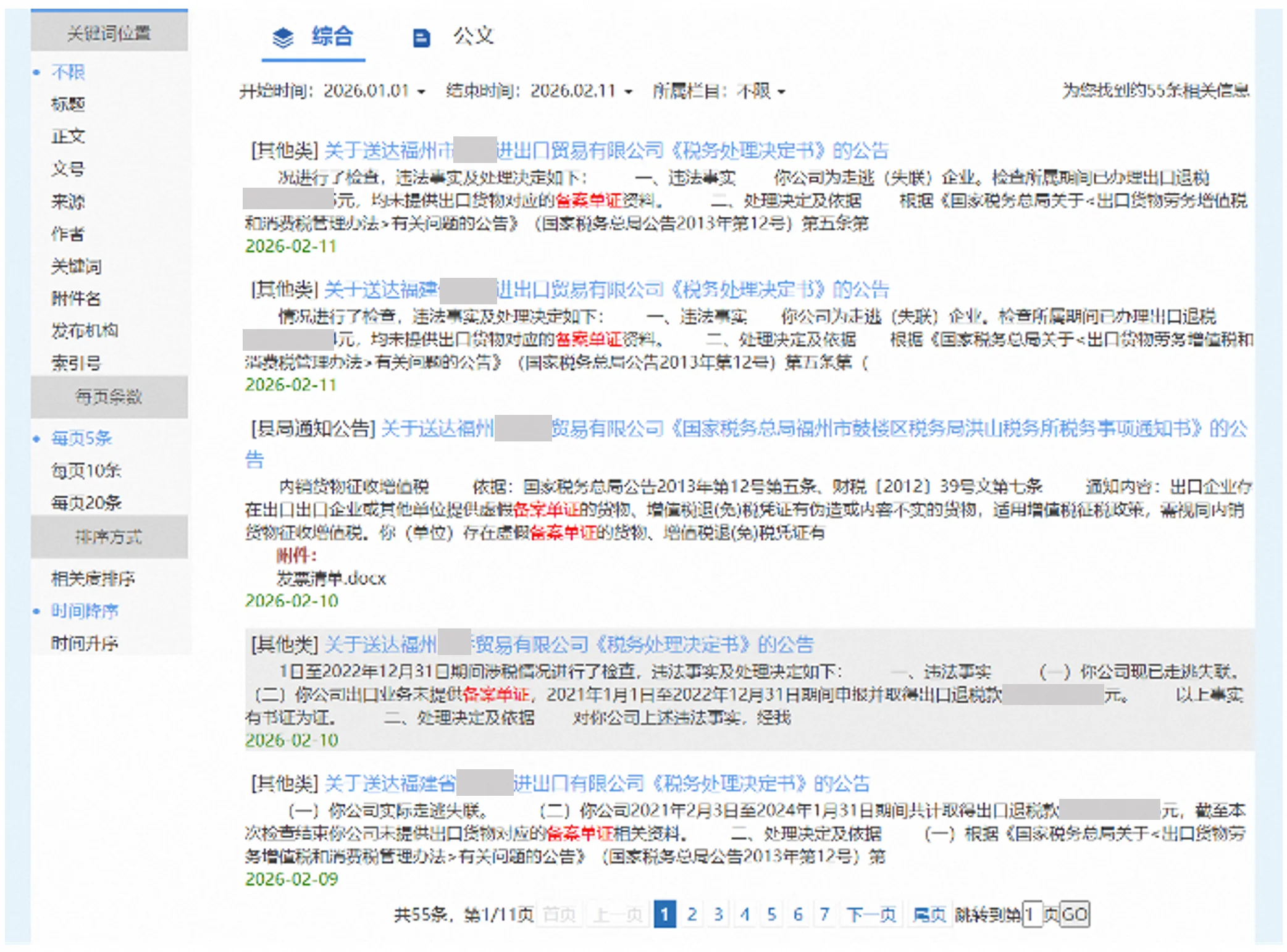The height and width of the screenshot is (952, 1287).
Task: Open the attachment 发票清单.docx
Action: pos(330,578)
